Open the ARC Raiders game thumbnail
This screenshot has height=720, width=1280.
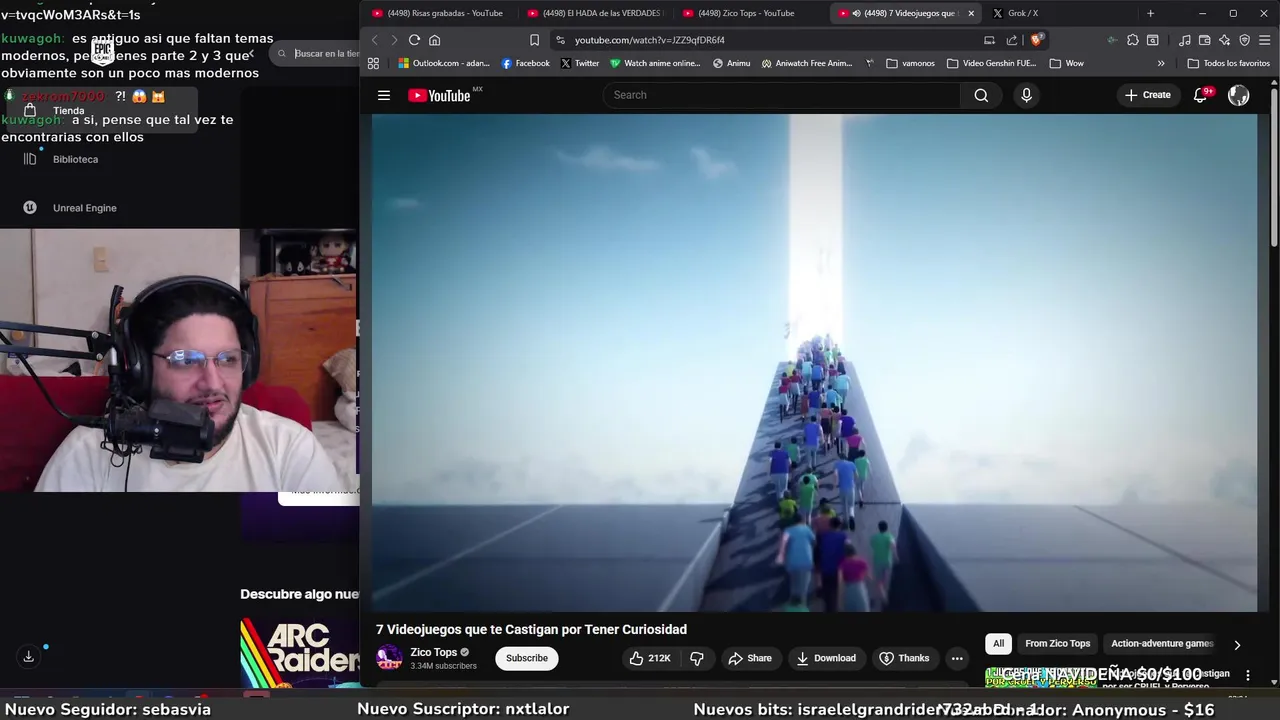[x=300, y=653]
